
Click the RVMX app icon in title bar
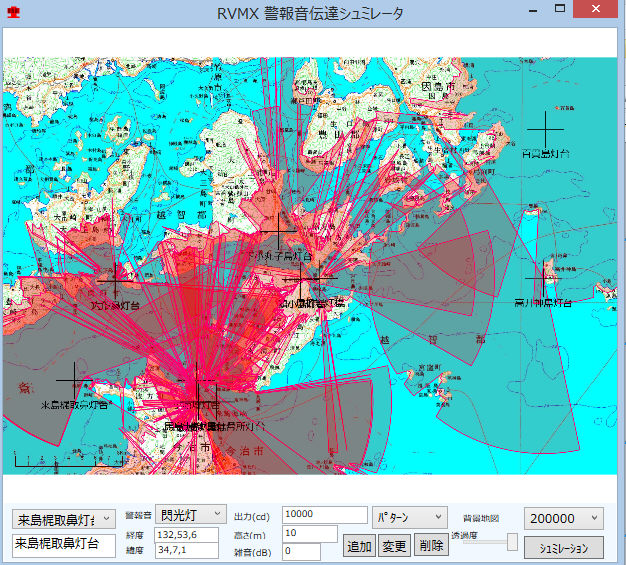13,14
